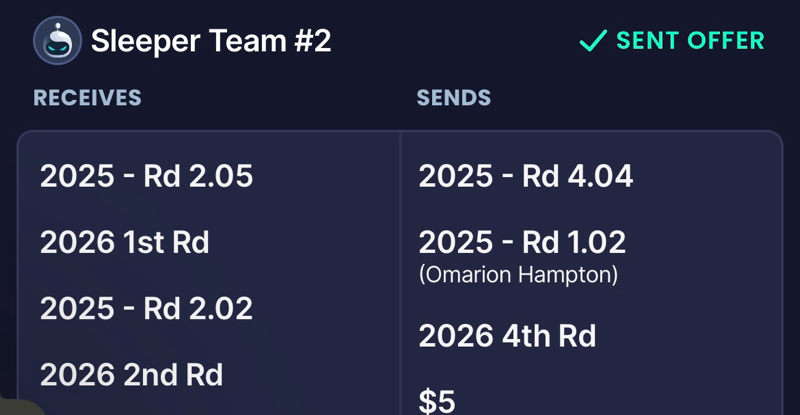Choose the 2026 2nd Rd pick

coord(132,375)
